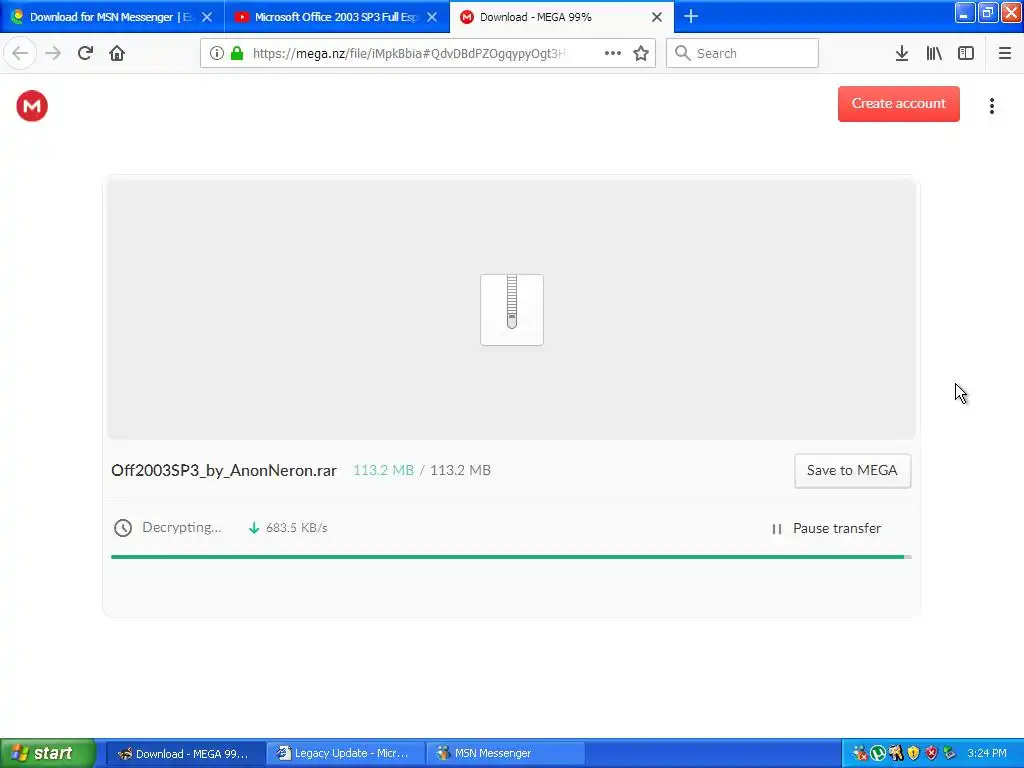Minimize the Firefox window
Screen dimensions: 1024x768
pos(965,12)
